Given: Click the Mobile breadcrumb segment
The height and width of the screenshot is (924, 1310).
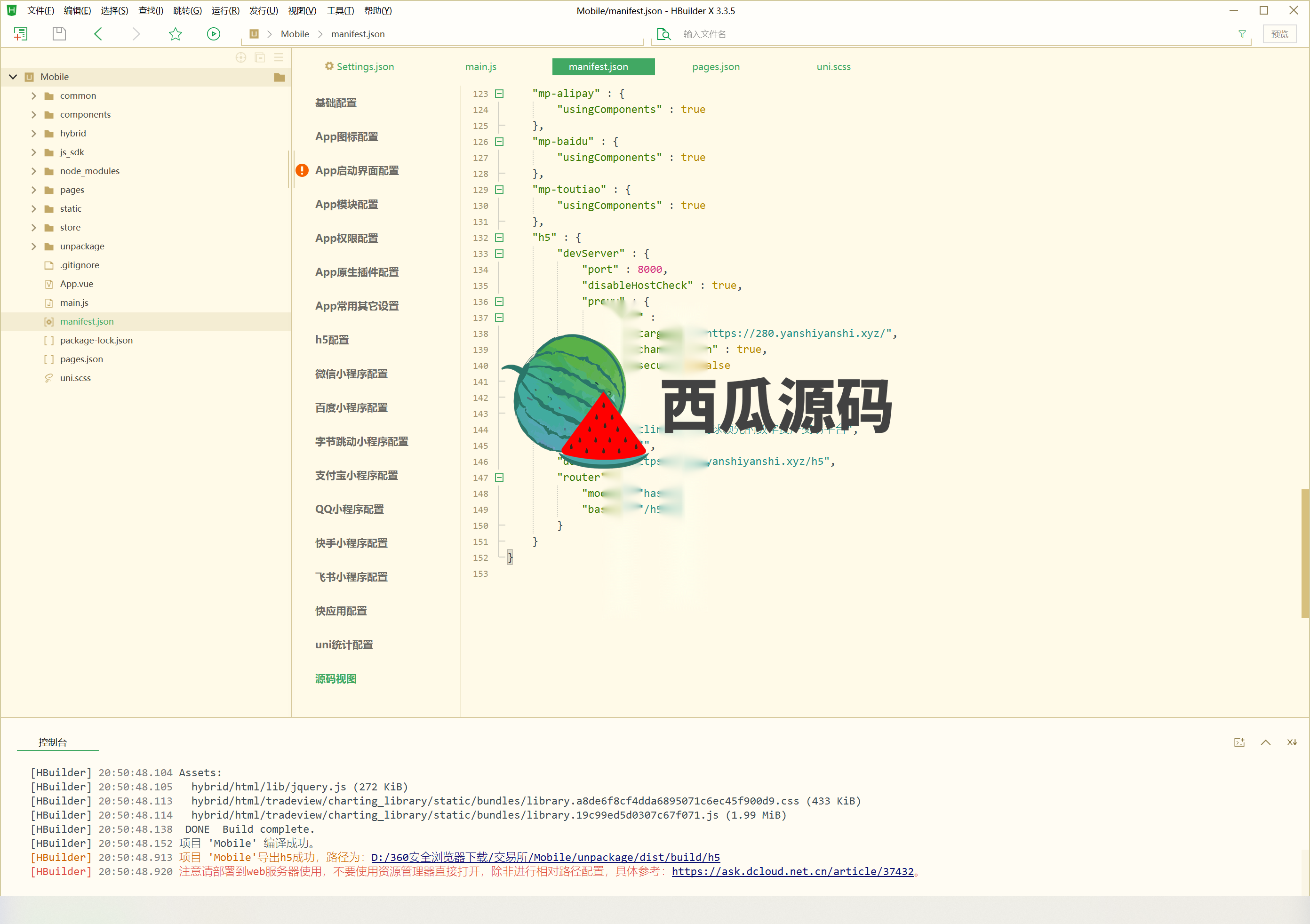Looking at the screenshot, I should 295,34.
